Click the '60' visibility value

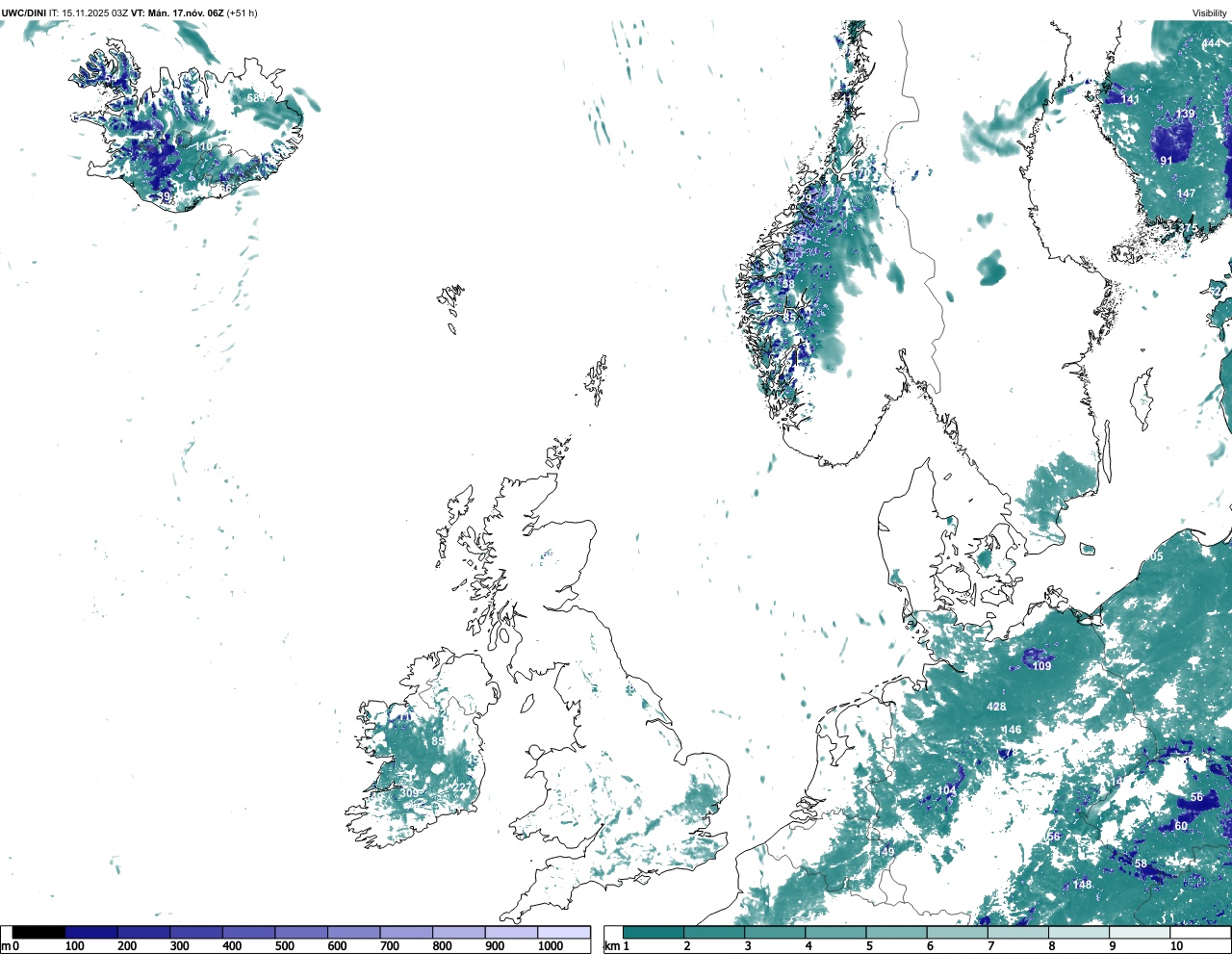point(1181,826)
